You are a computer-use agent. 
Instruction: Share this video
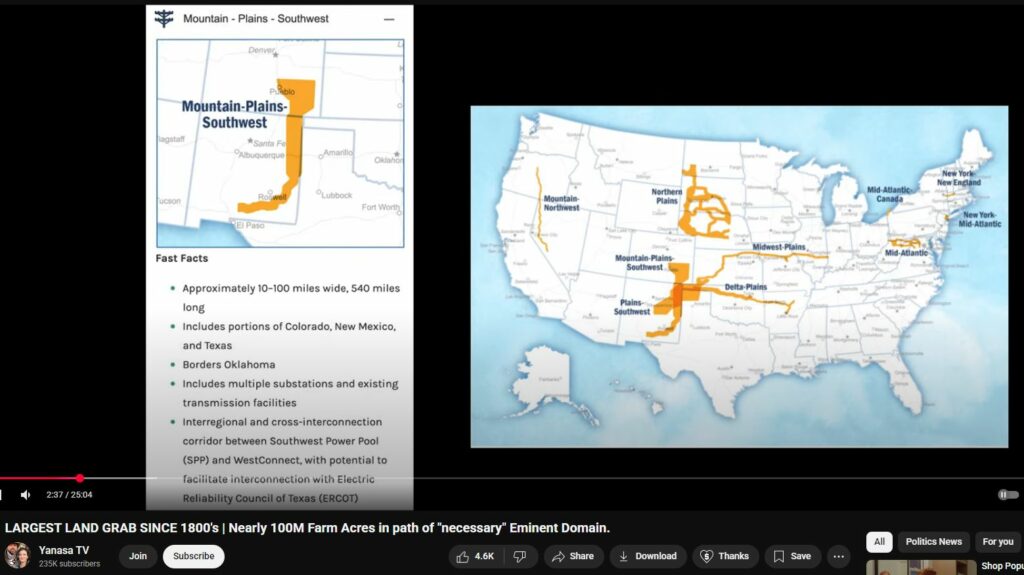[573, 556]
